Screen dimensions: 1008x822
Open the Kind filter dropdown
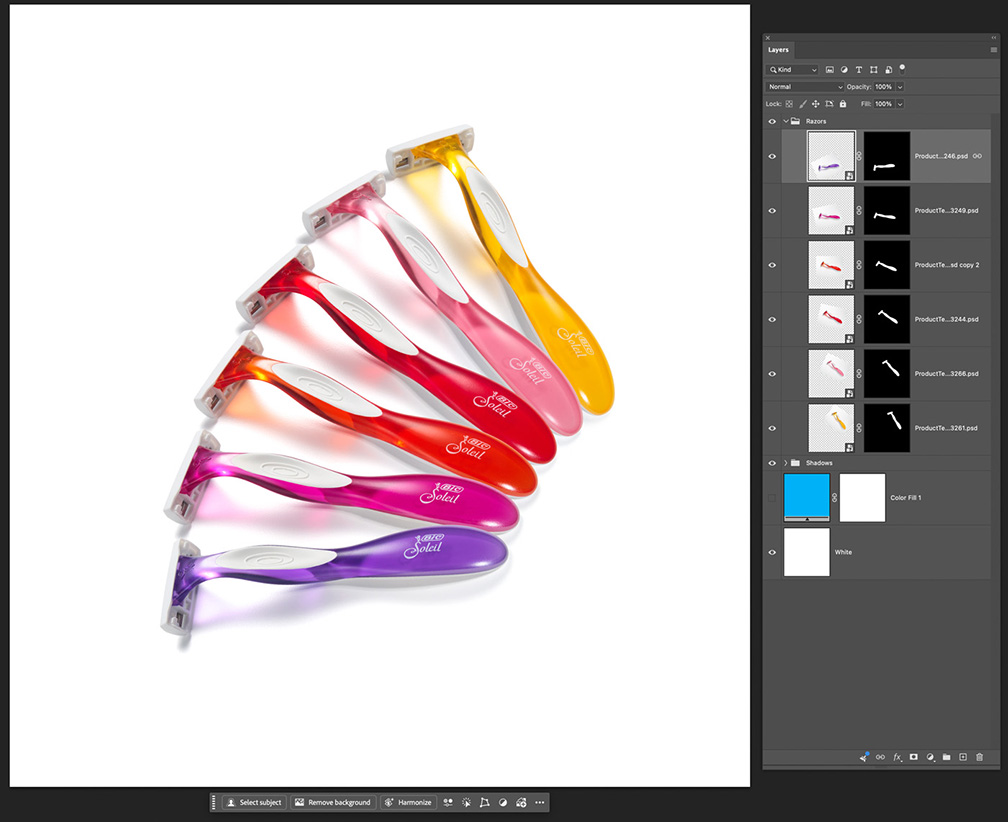[792, 69]
